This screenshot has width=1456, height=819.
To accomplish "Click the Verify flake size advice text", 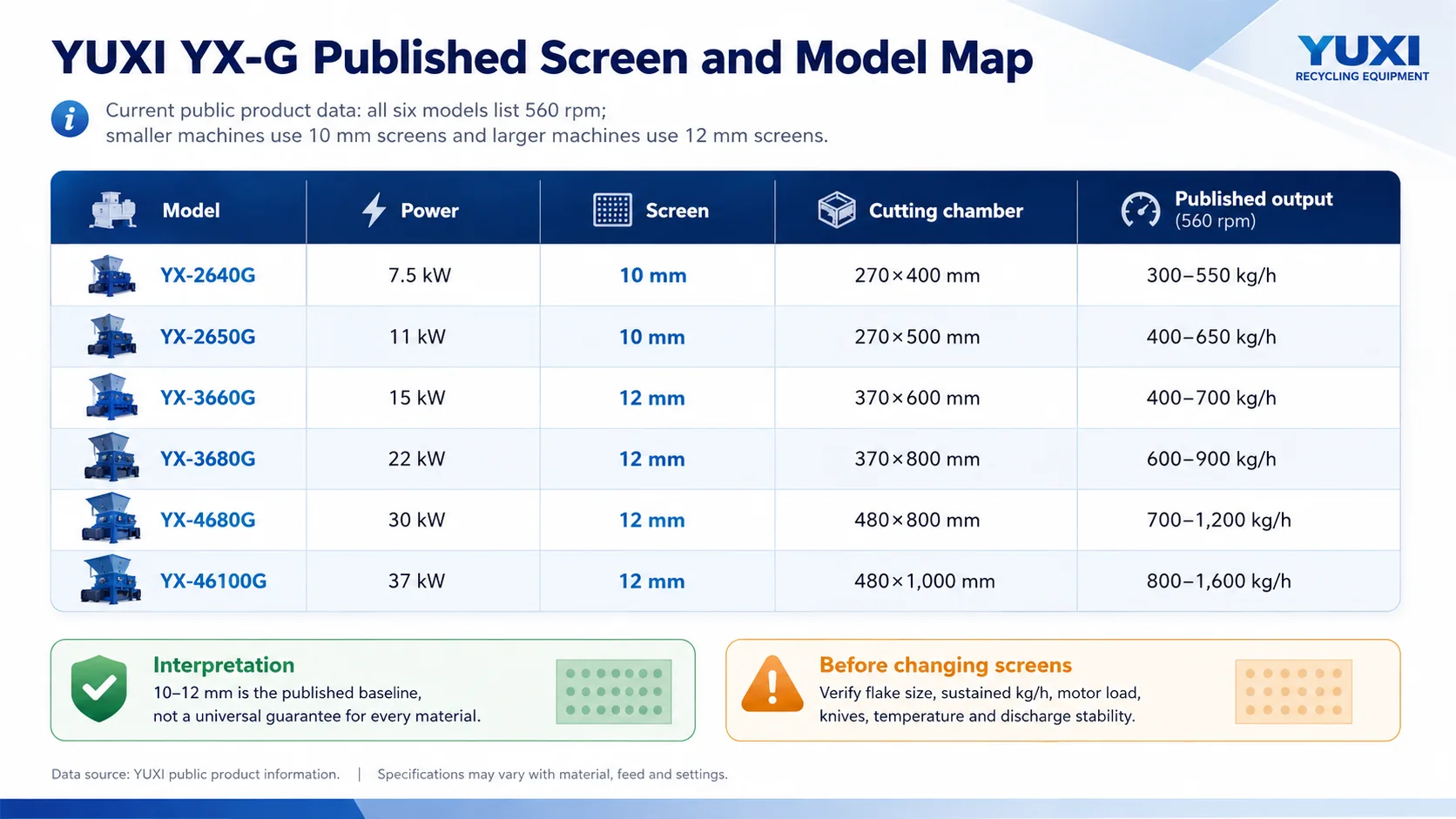I will point(980,704).
